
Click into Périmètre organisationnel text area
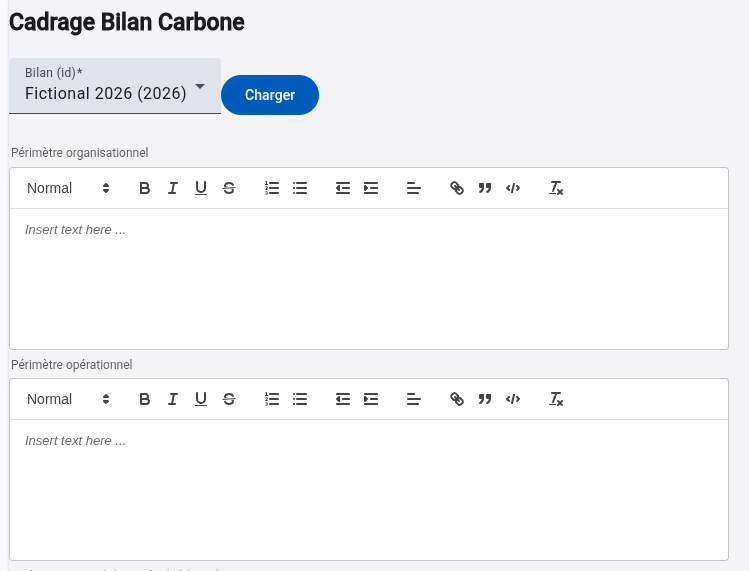click(x=368, y=278)
